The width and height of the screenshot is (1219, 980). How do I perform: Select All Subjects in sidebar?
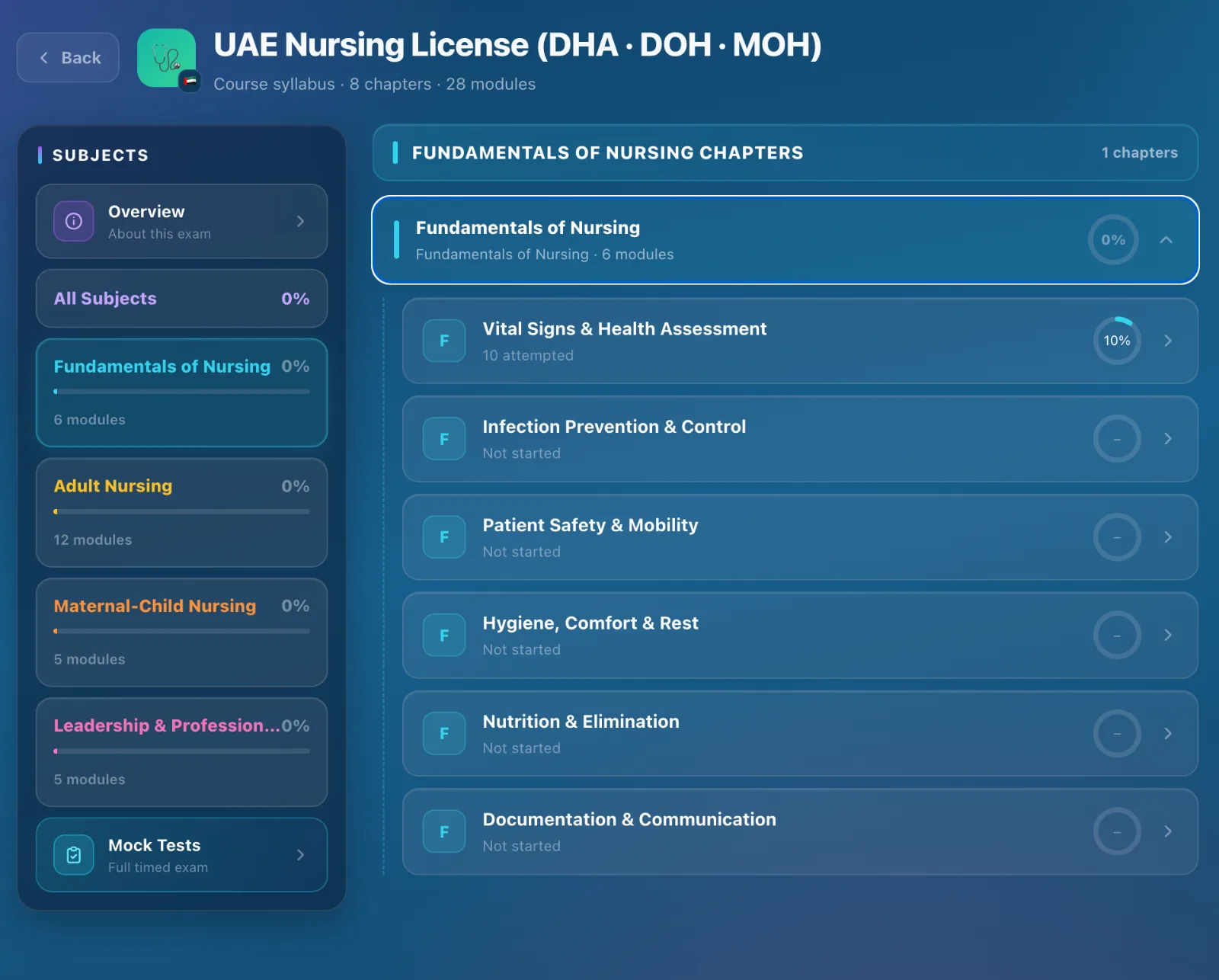[181, 299]
